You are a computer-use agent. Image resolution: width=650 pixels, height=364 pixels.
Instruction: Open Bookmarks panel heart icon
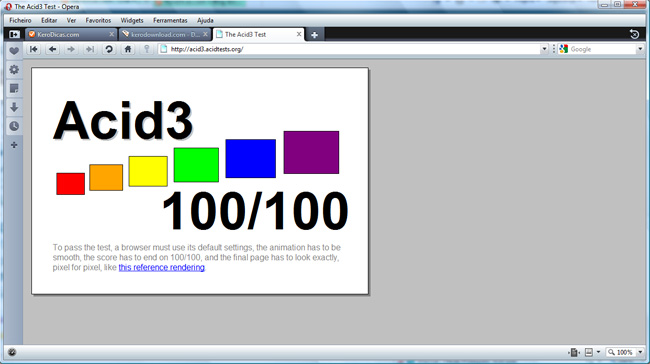tap(14, 51)
